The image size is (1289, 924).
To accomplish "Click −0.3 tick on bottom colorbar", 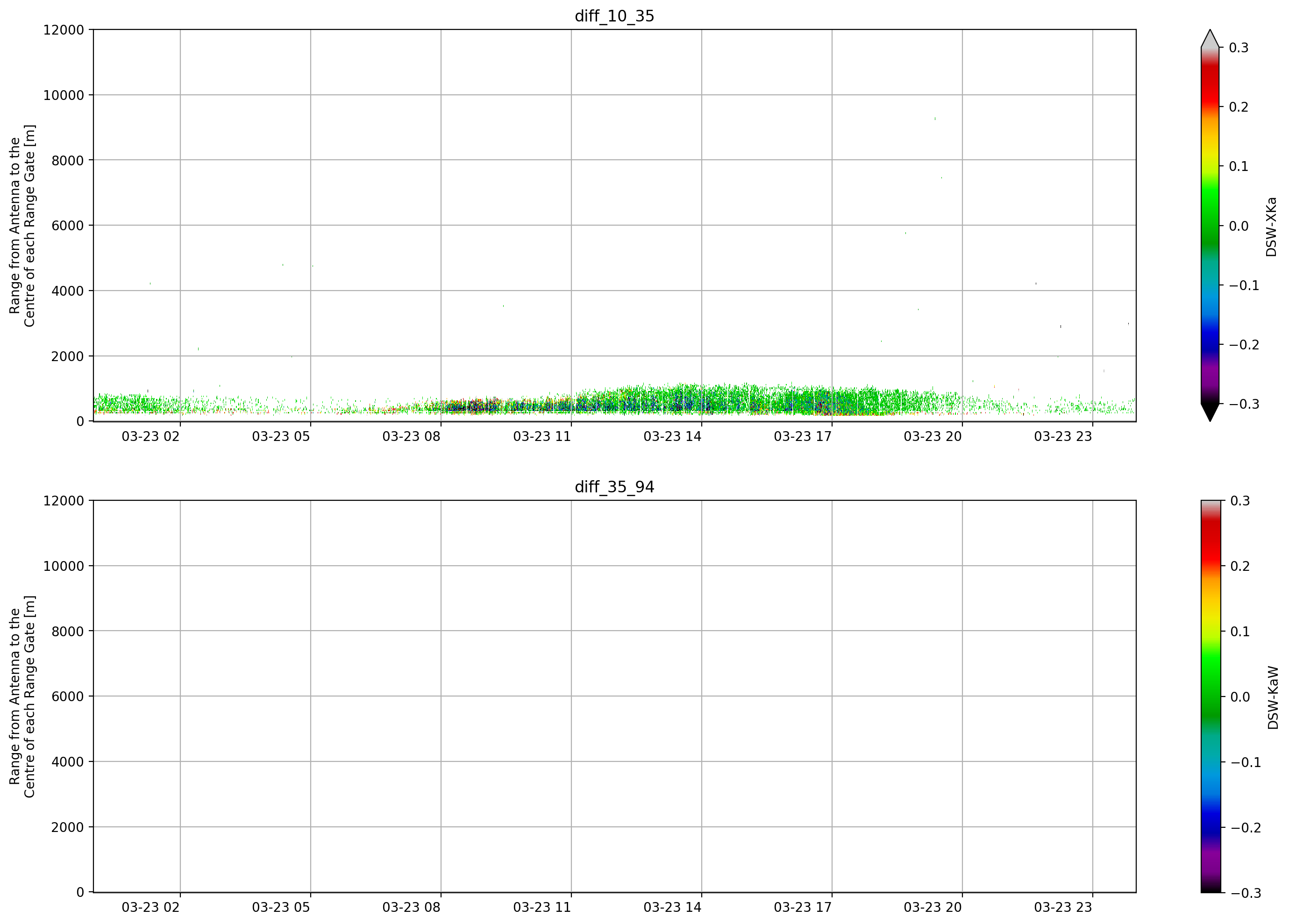I will click(1246, 893).
